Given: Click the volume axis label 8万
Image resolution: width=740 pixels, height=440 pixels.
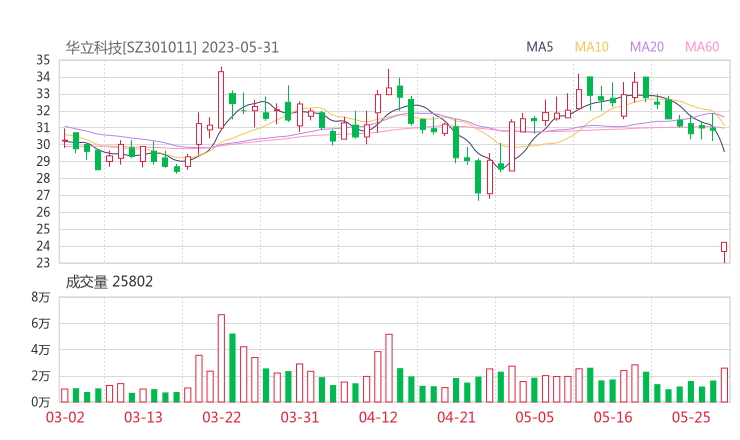Looking at the screenshot, I should coord(41,297).
